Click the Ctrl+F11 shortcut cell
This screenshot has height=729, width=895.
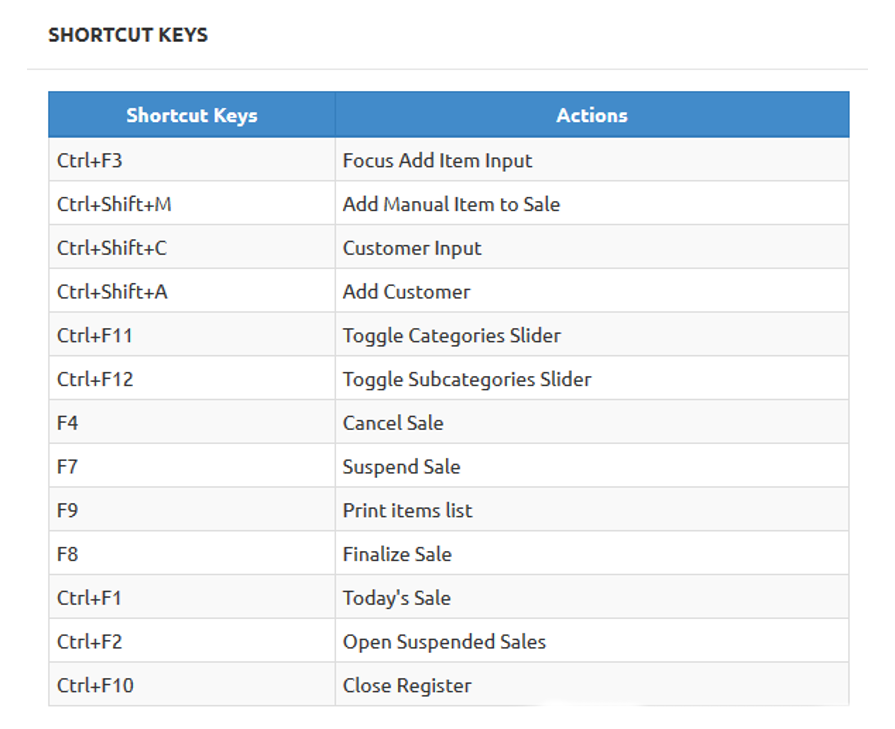pyautogui.click(x=95, y=336)
